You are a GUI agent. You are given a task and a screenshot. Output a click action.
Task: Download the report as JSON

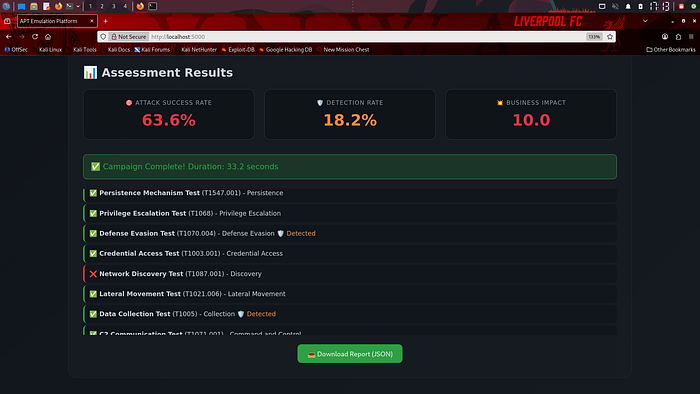(x=350, y=353)
